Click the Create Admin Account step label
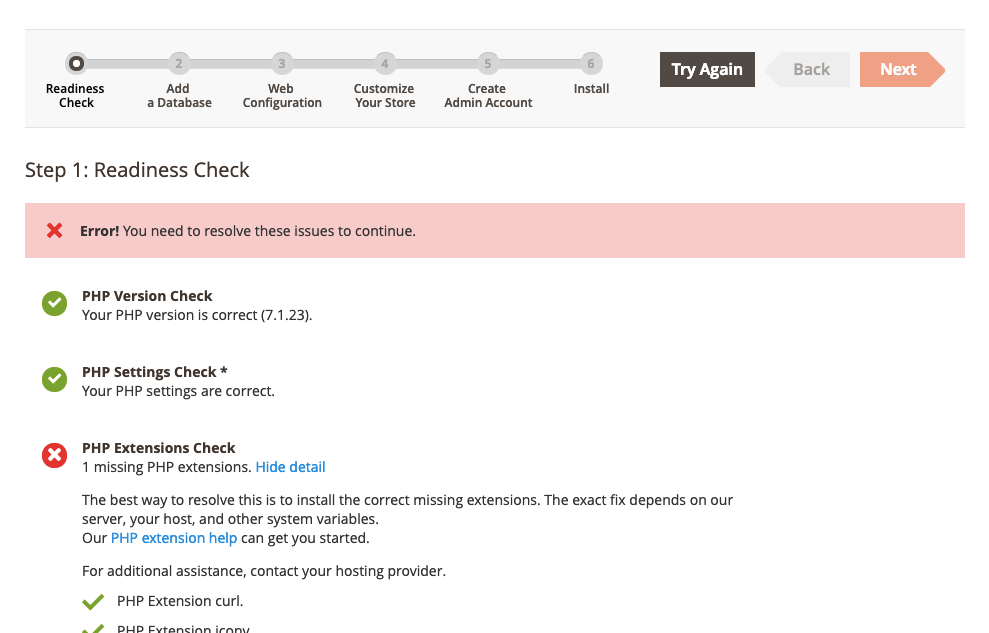 488,96
